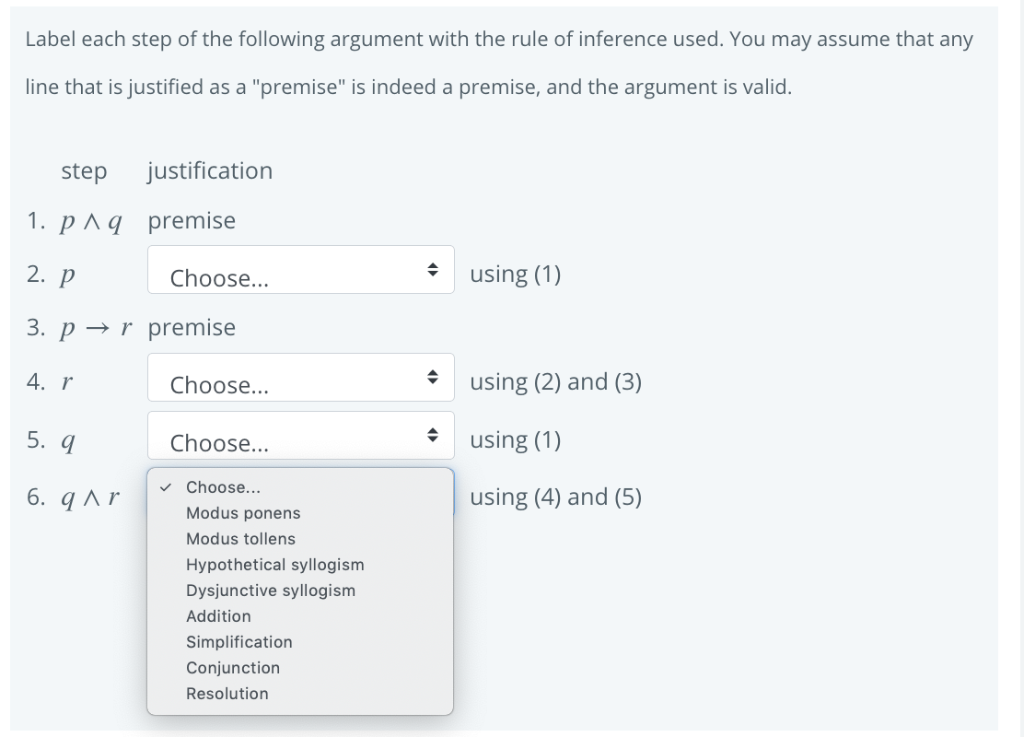Click the step column header
The image size is (1024, 737).
[84, 171]
